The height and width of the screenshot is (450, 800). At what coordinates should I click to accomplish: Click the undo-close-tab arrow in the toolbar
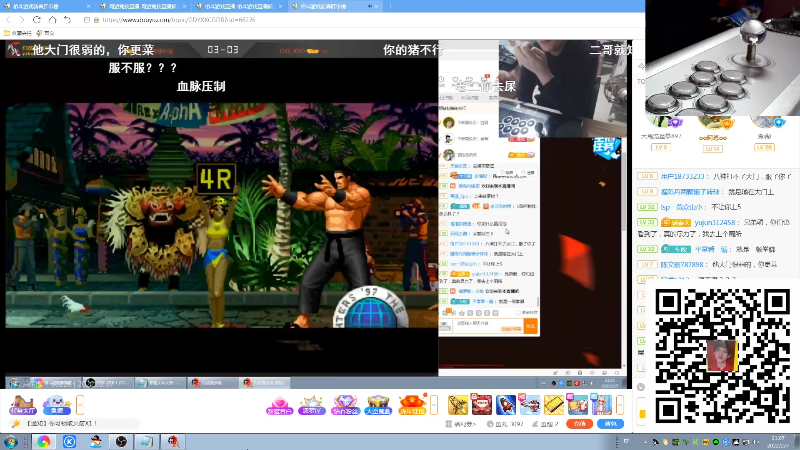click(67, 19)
